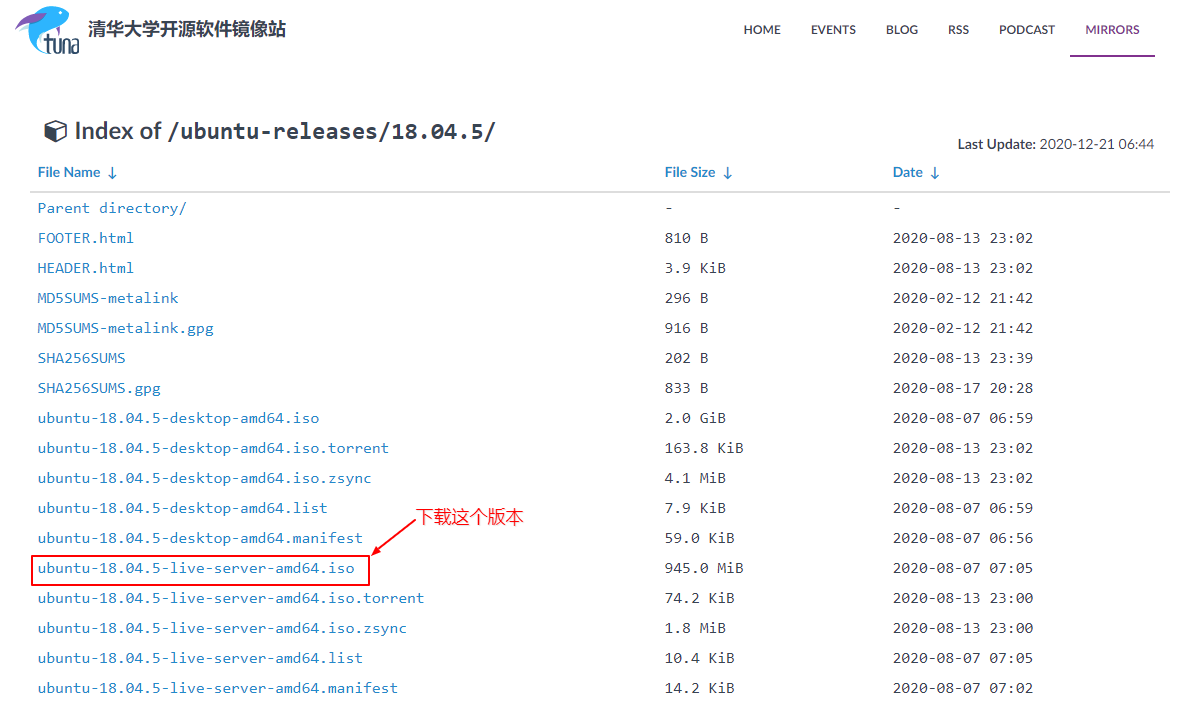
Task: Click the package box icon beside Index of
Action: click(55, 132)
